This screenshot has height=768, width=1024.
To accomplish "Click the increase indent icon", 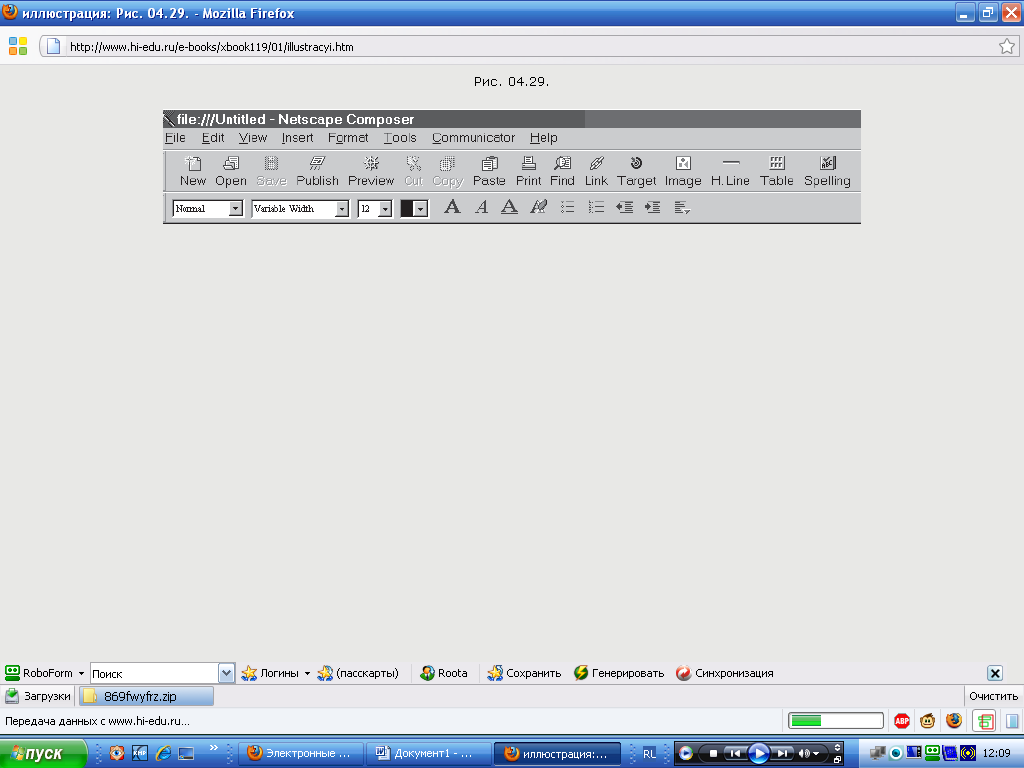I will [x=652, y=208].
